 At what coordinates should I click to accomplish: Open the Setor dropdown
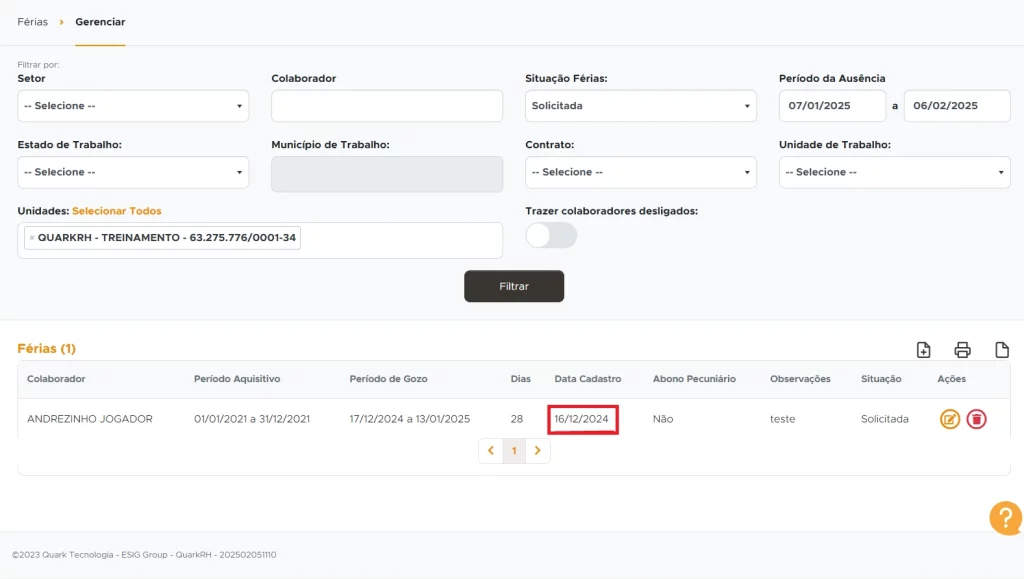coord(133,106)
